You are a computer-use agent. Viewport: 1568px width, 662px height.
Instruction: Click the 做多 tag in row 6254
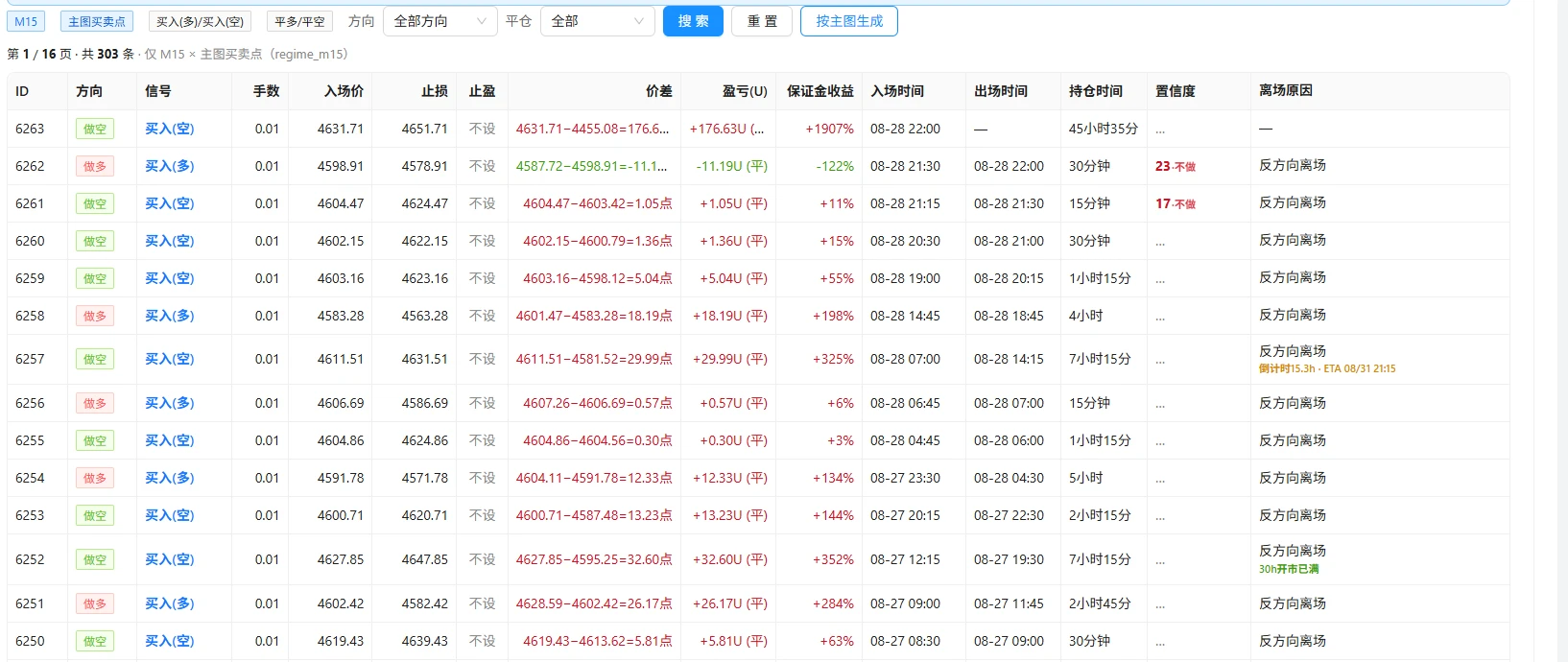pos(95,478)
